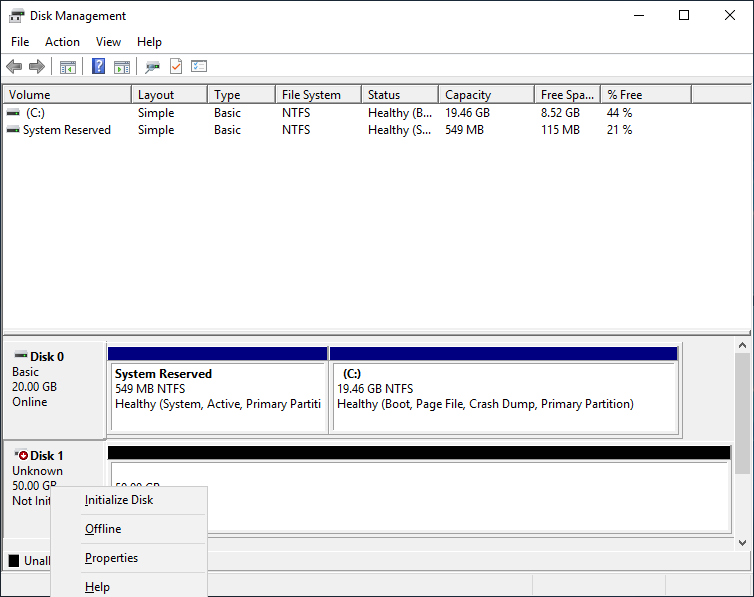
Task: Choose Initialize Disk from context menu
Action: 129,500
